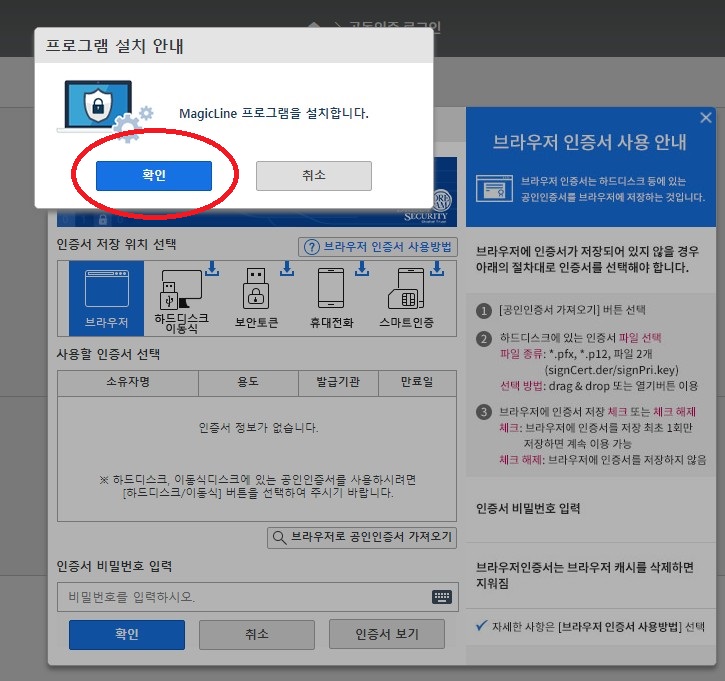Select 보안토큰 storage option
The height and width of the screenshot is (681, 725).
256,298
